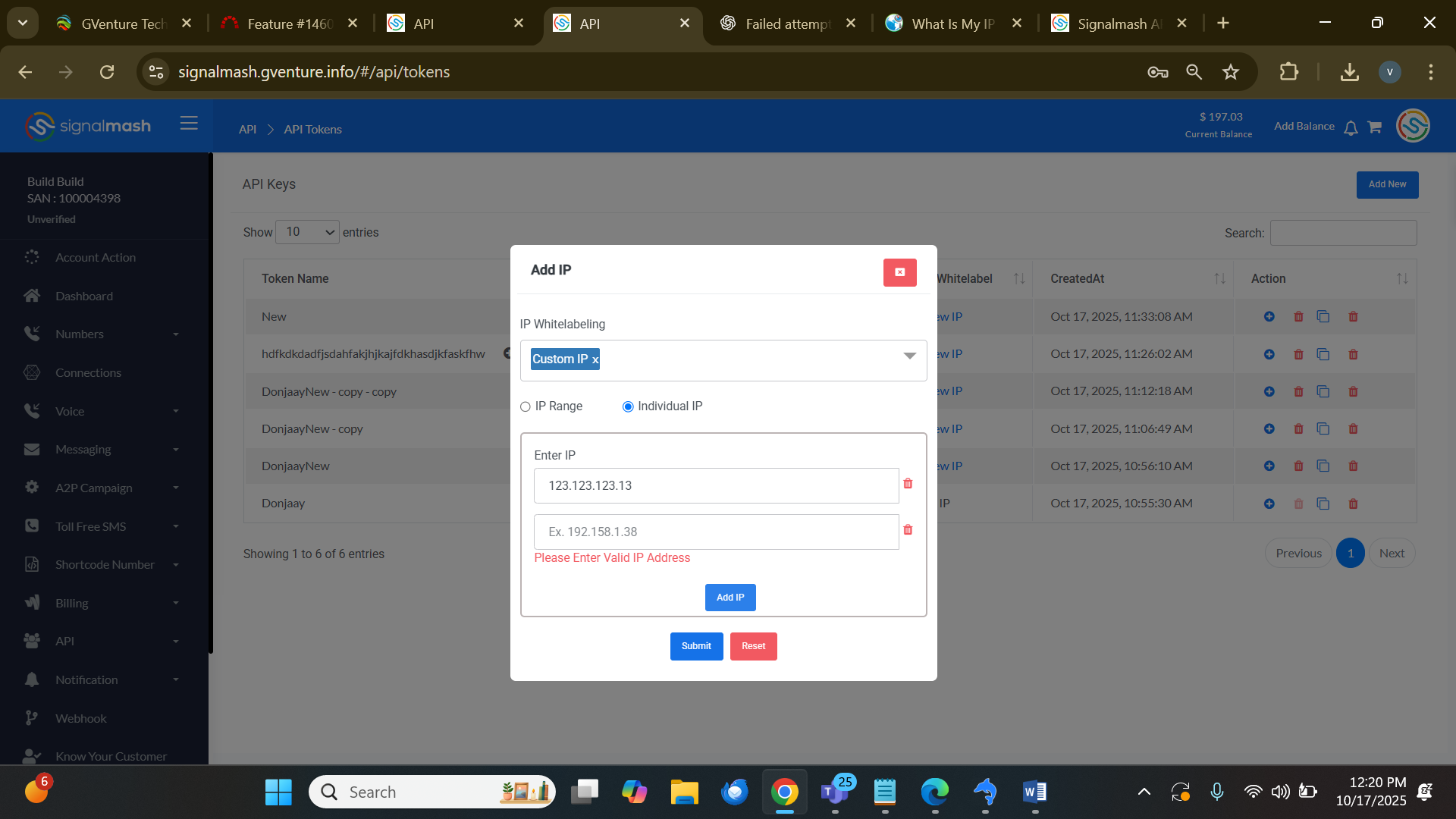Open the IP Whitelabeling dropdown arrow
The image size is (1456, 819).
pyautogui.click(x=909, y=356)
